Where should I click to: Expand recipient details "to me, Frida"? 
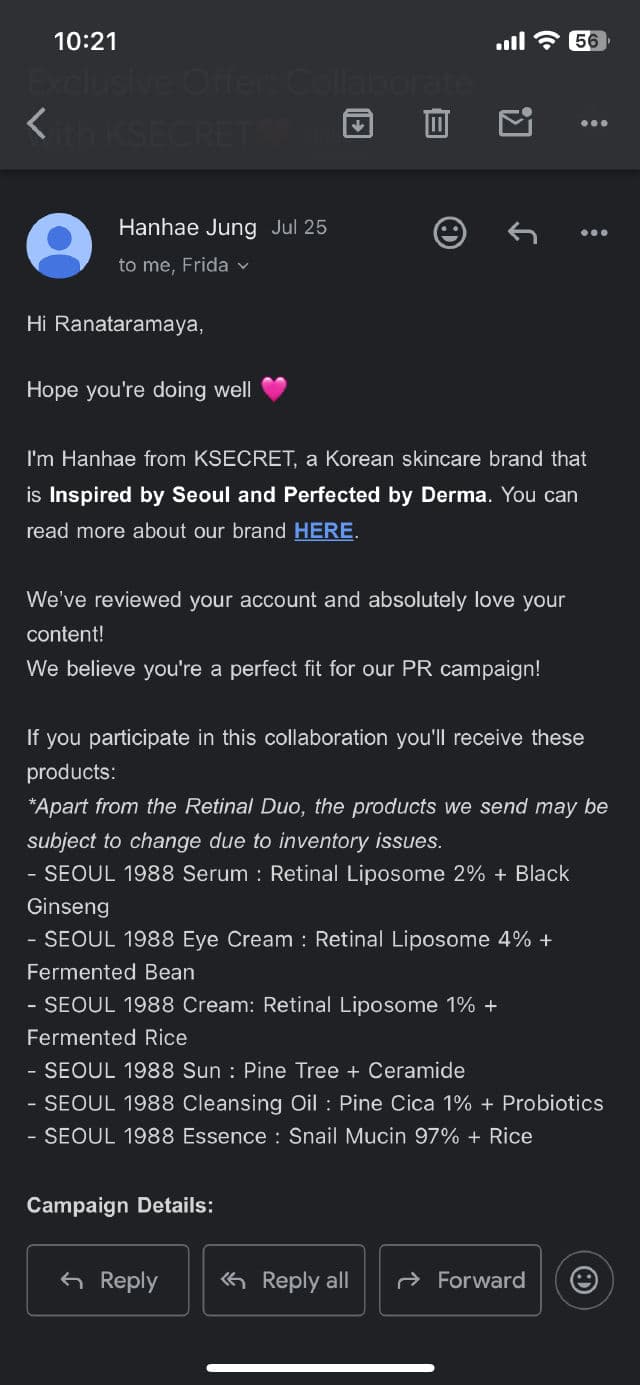point(183,265)
